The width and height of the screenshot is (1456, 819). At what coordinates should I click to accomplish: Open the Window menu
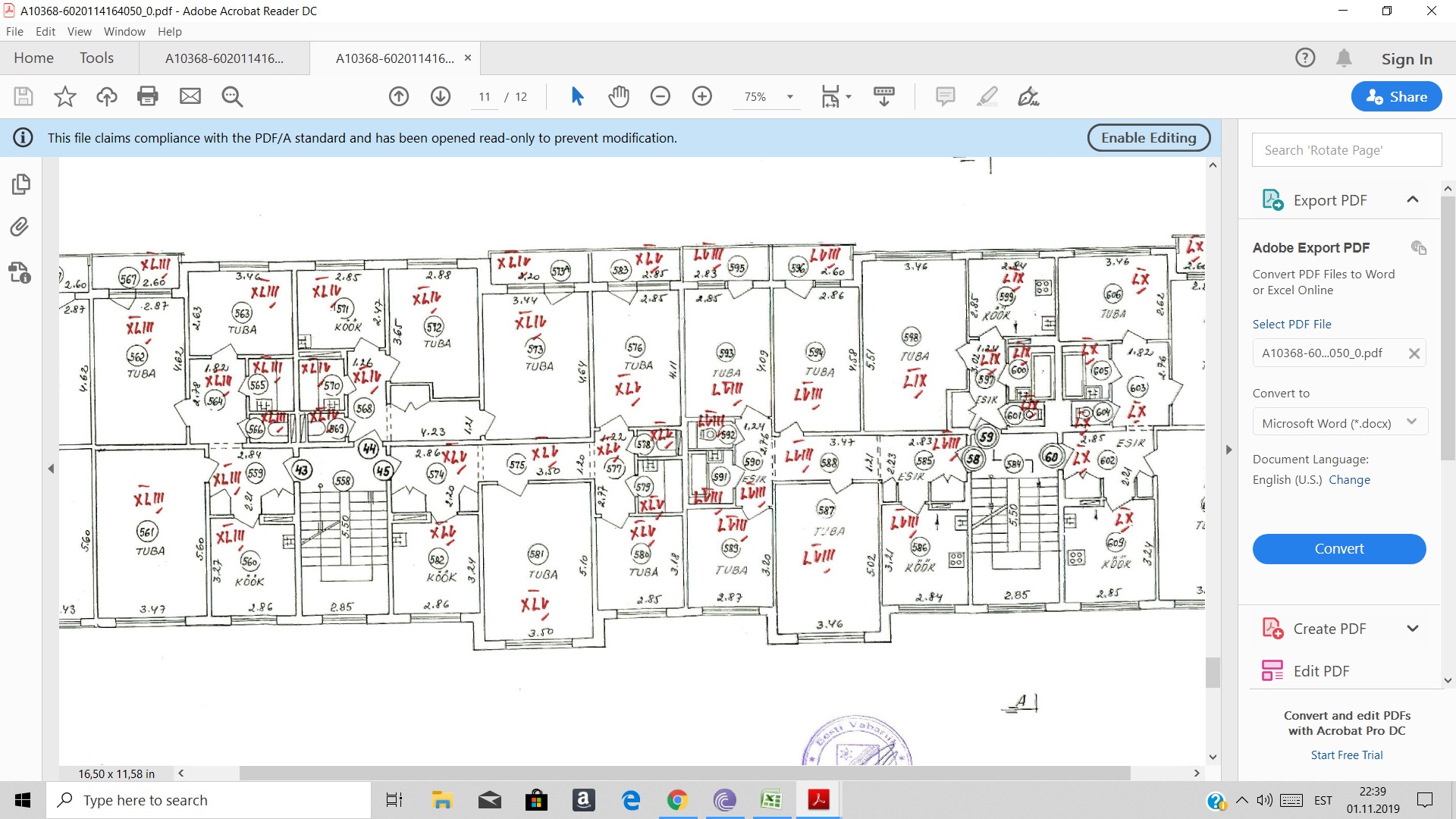coord(124,32)
